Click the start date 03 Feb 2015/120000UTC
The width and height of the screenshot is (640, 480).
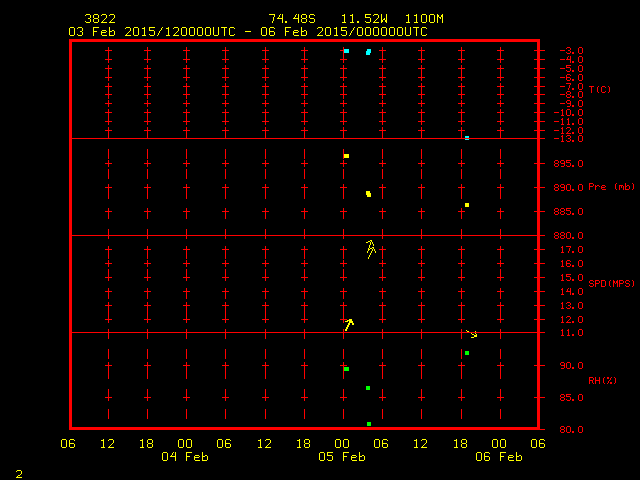pos(152,31)
